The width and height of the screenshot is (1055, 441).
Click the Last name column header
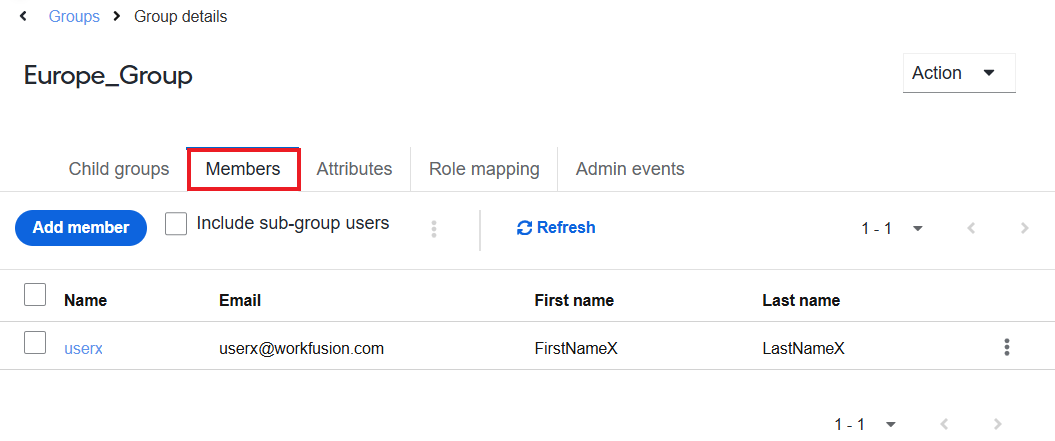pos(801,300)
